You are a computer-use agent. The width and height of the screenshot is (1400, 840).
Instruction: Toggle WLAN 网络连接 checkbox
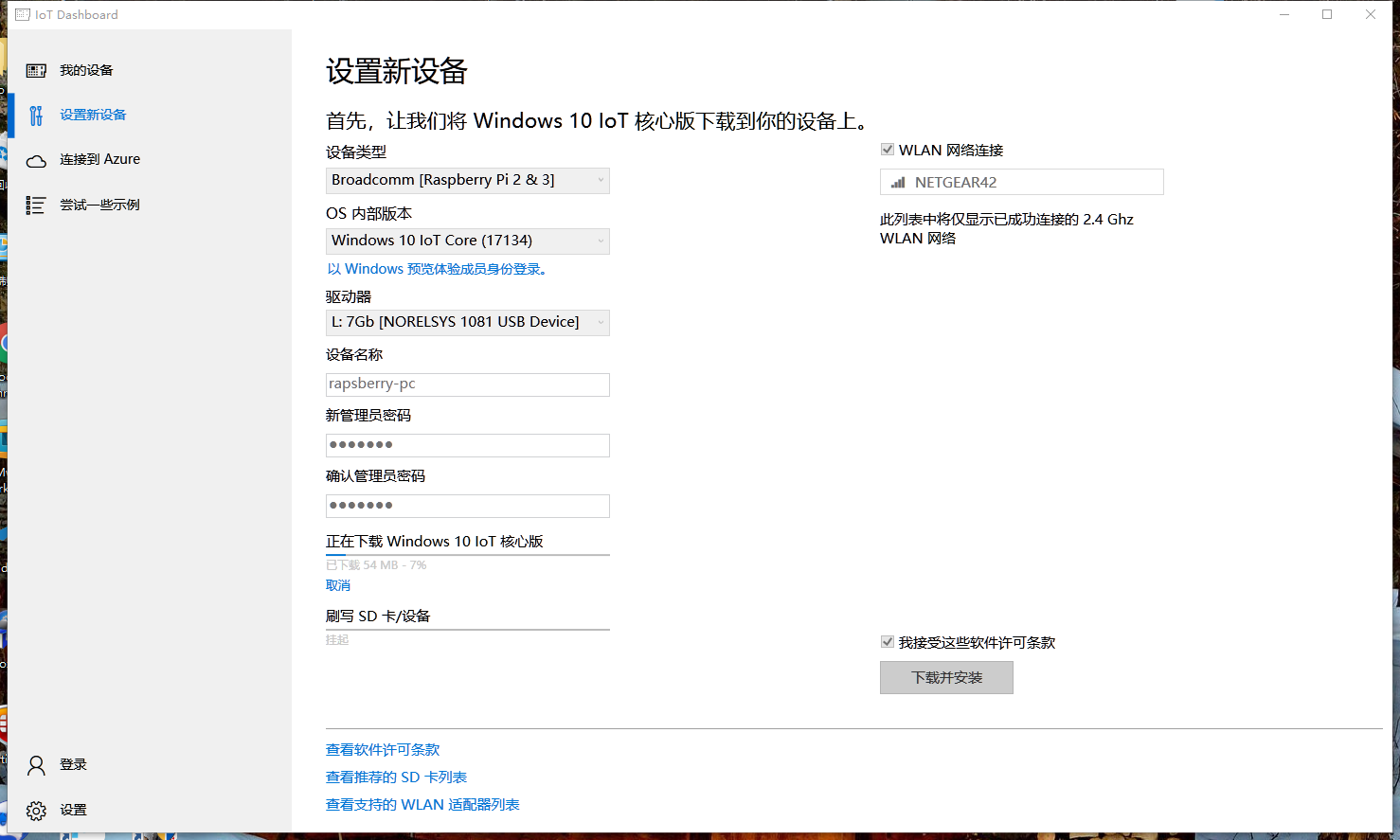tap(888, 150)
